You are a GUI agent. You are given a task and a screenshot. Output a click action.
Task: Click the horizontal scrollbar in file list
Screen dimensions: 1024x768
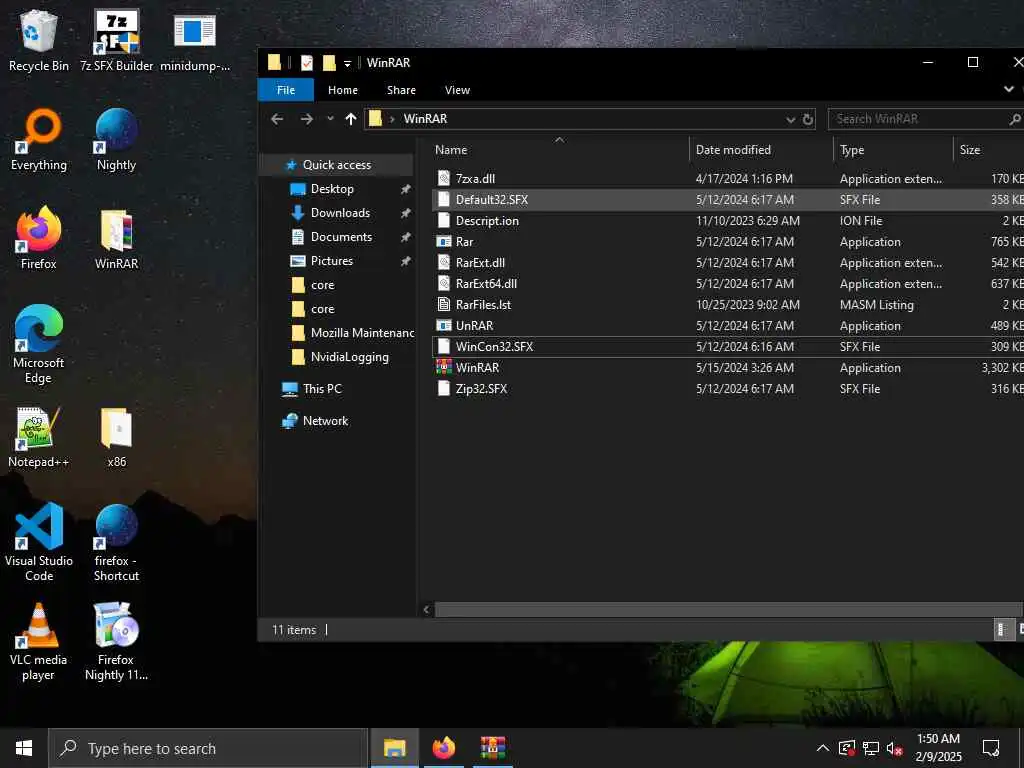click(x=729, y=609)
